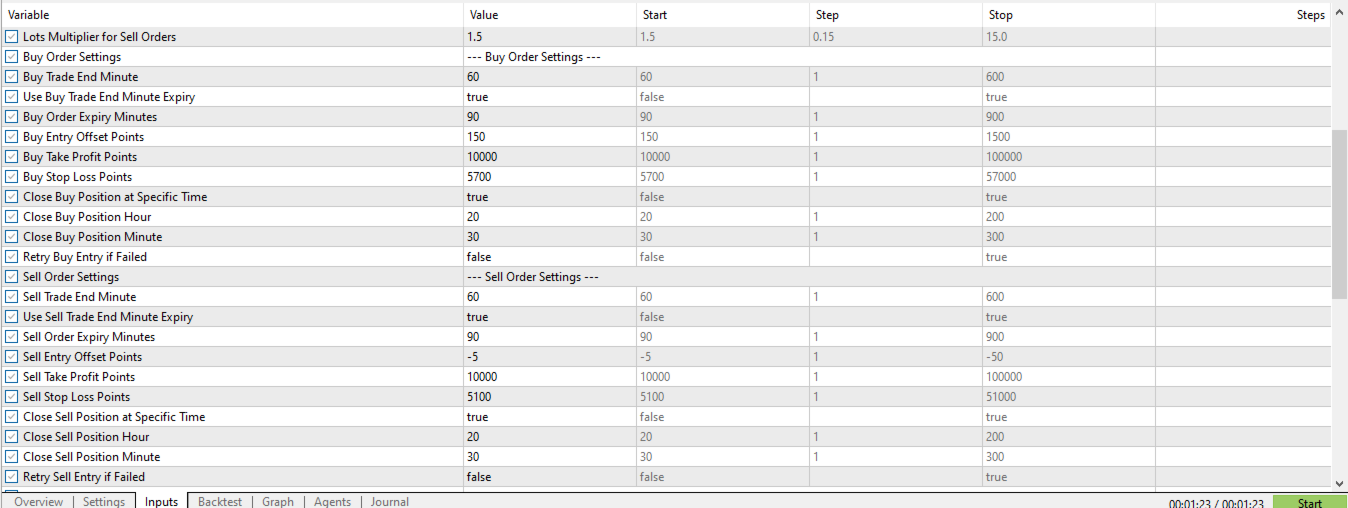
Task: Open the Journal tab
Action: (x=390, y=502)
